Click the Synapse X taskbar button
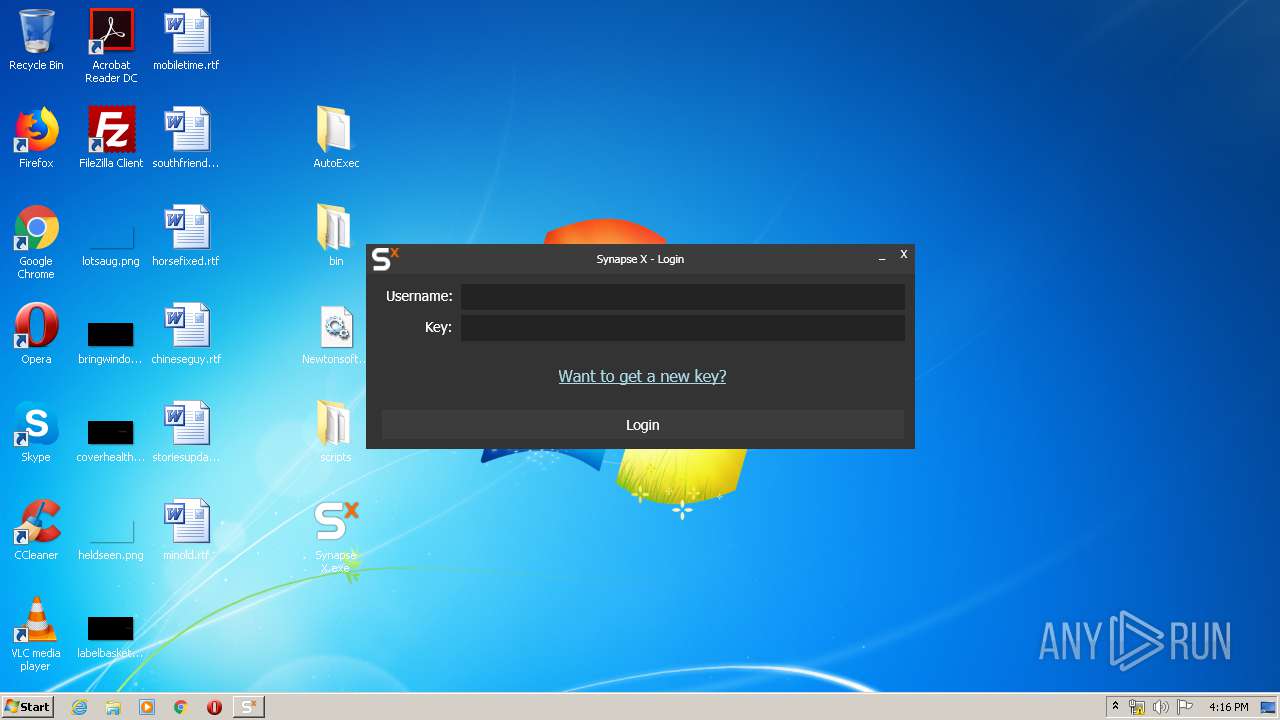Image resolution: width=1280 pixels, height=720 pixels. point(249,707)
